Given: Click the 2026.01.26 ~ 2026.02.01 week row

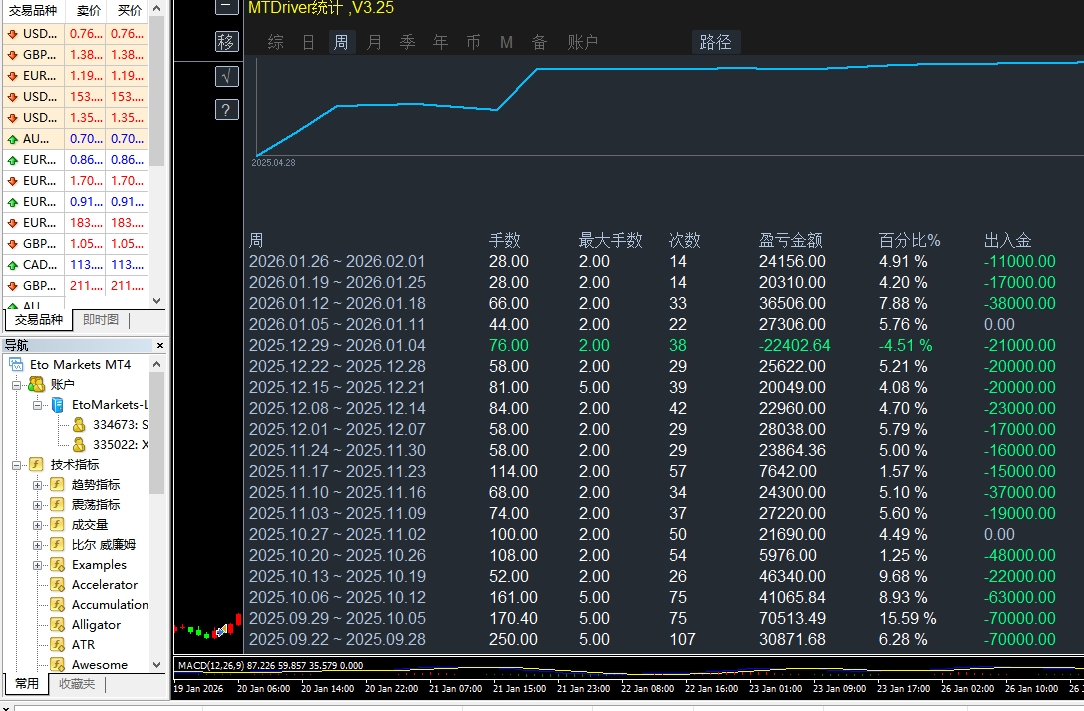Looking at the screenshot, I should [x=652, y=261].
